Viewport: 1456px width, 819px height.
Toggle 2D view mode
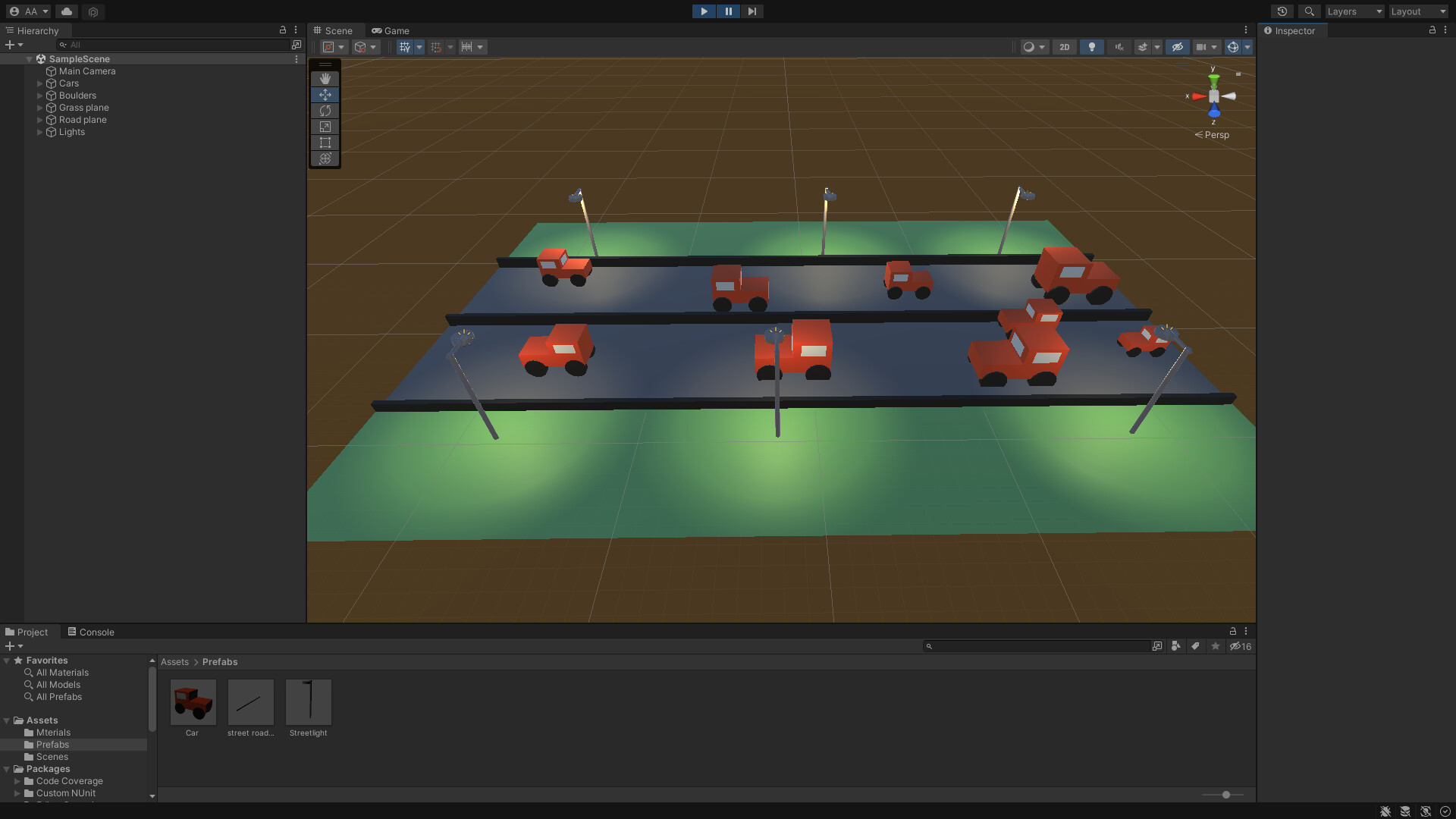[x=1064, y=47]
